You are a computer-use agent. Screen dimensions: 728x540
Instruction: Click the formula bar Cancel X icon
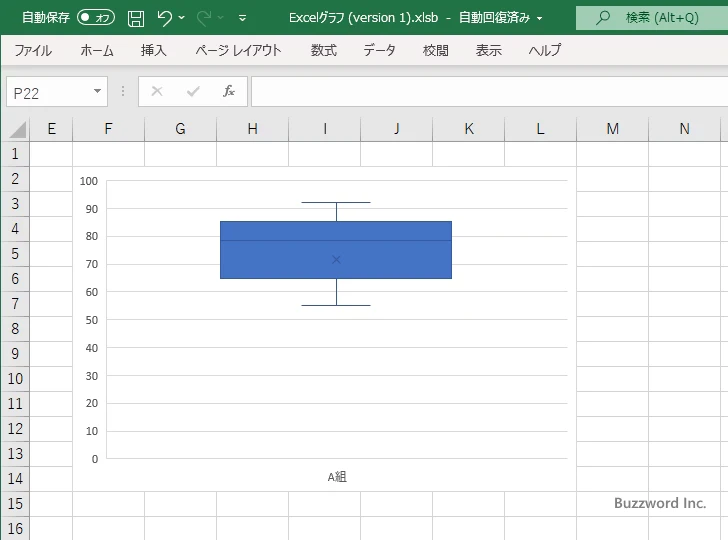pyautogui.click(x=157, y=91)
